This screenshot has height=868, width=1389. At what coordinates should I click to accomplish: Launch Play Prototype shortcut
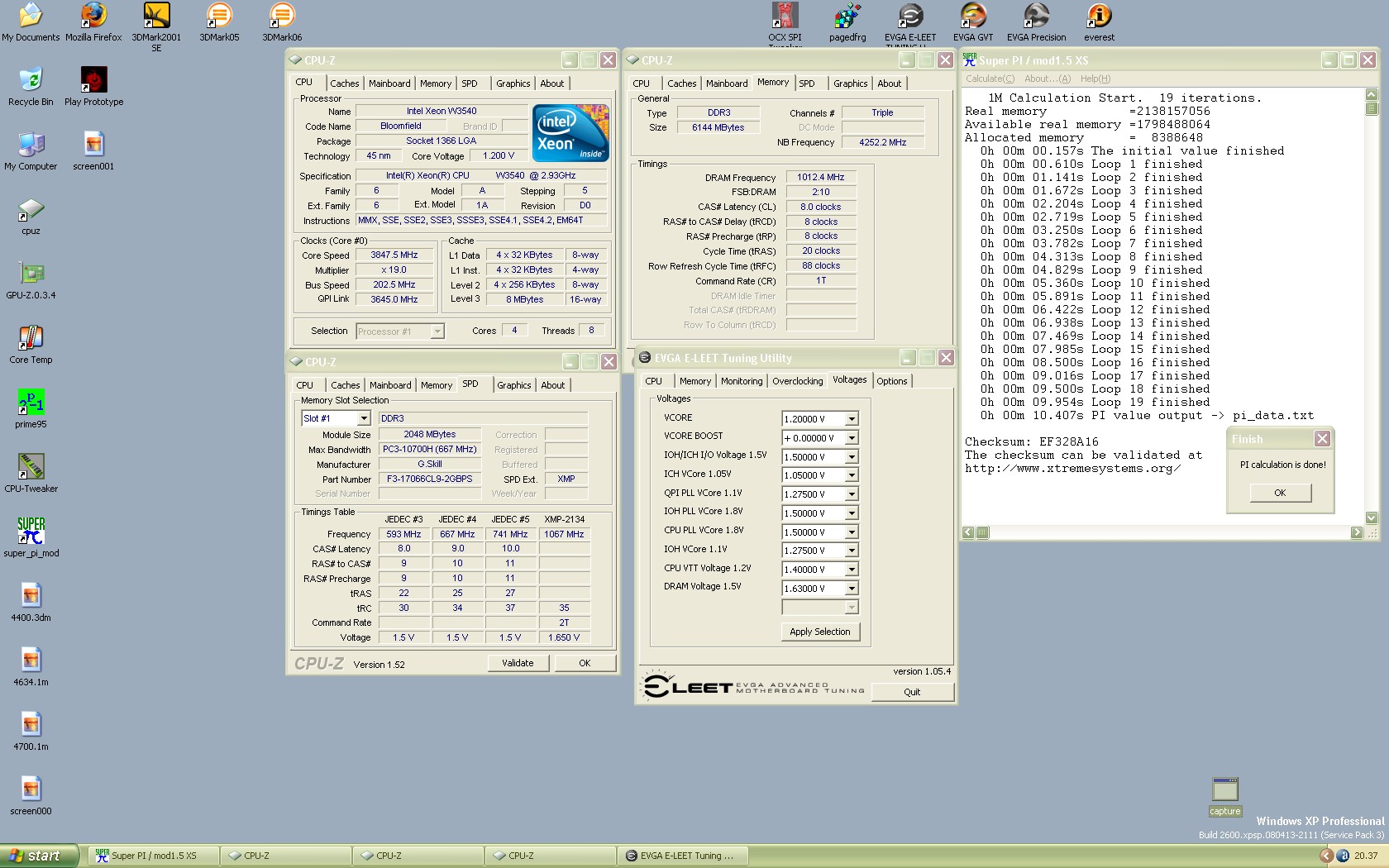click(x=93, y=87)
